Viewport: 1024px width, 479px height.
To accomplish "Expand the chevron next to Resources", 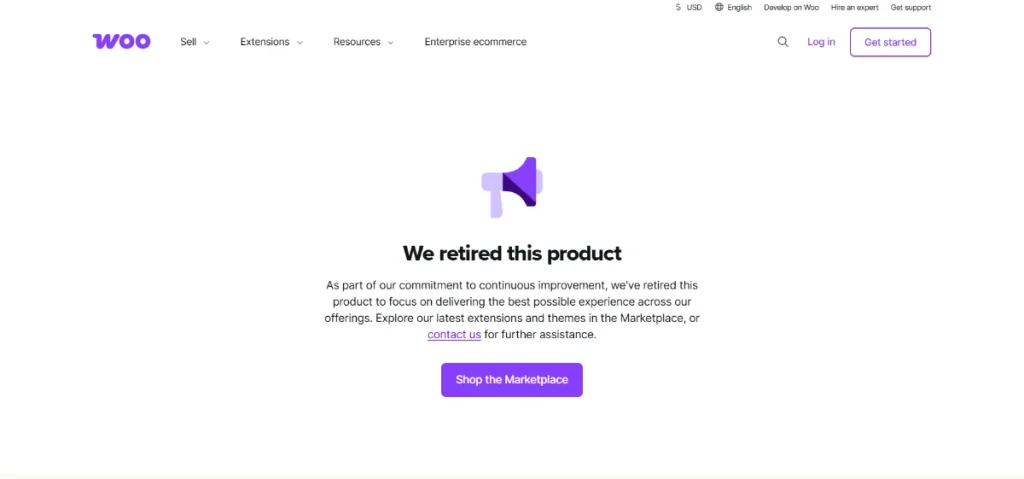I will point(391,43).
